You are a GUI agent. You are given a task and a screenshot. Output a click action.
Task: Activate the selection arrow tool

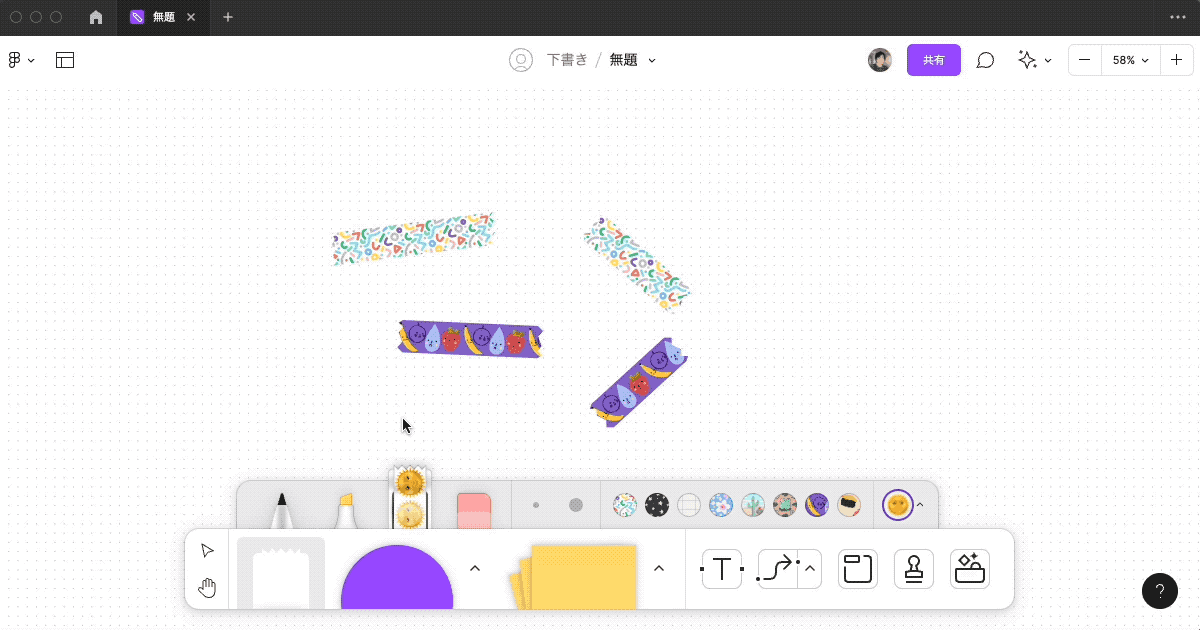[207, 549]
